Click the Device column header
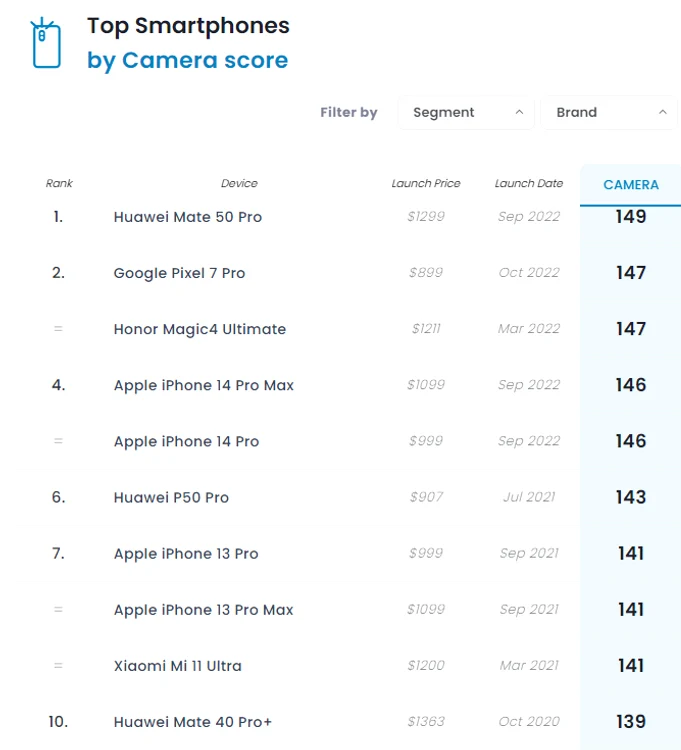The image size is (681, 750). click(239, 183)
